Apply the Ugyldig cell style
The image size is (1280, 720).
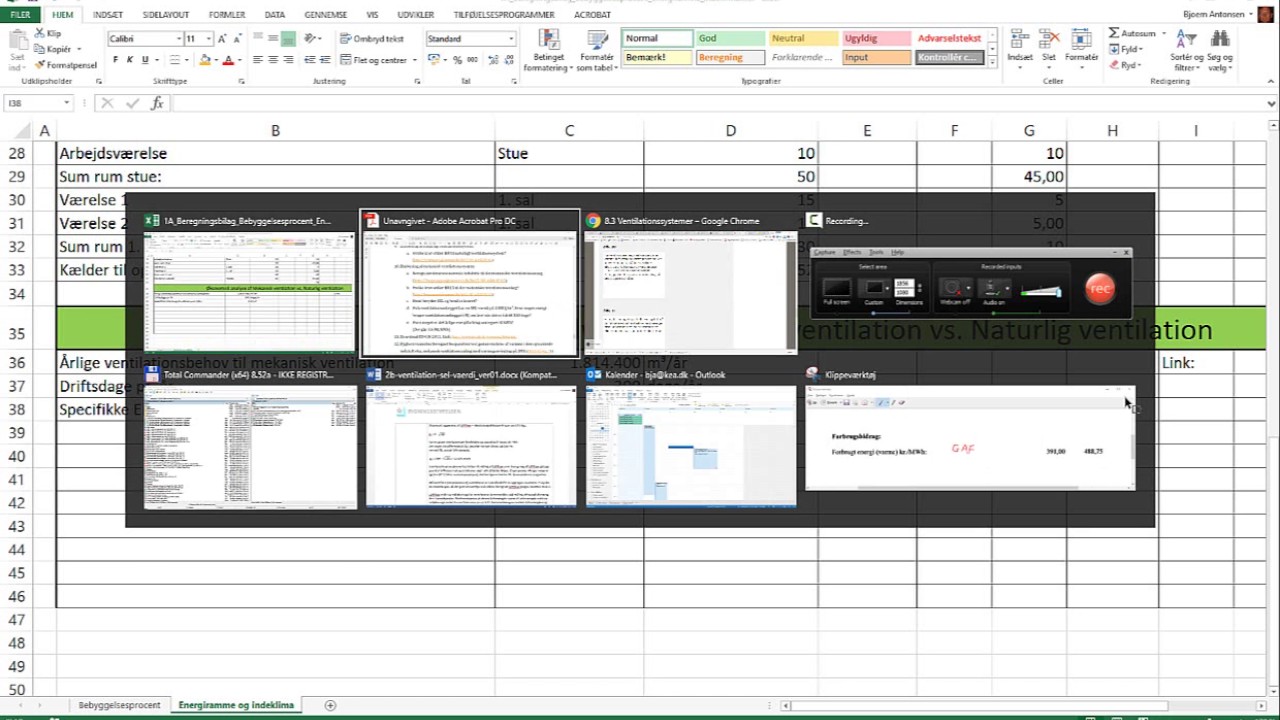coord(876,38)
